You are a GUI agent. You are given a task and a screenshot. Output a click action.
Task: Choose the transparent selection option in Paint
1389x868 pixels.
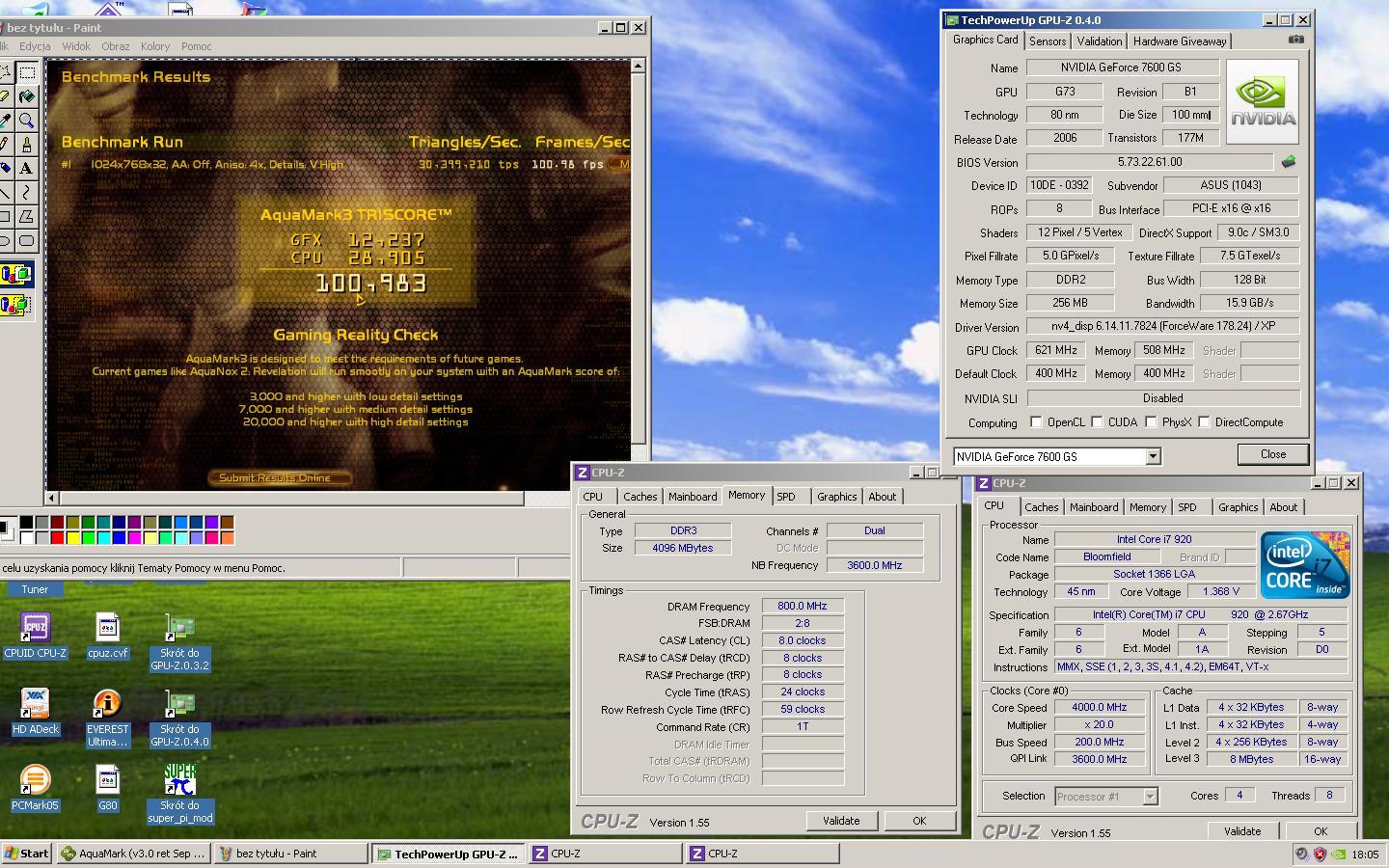(15, 305)
